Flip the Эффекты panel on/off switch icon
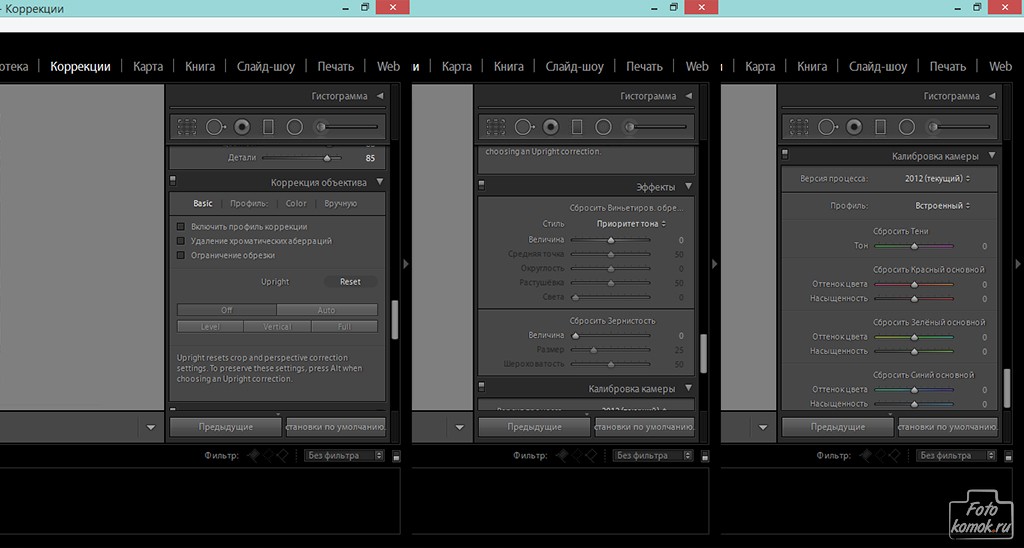 pos(481,186)
